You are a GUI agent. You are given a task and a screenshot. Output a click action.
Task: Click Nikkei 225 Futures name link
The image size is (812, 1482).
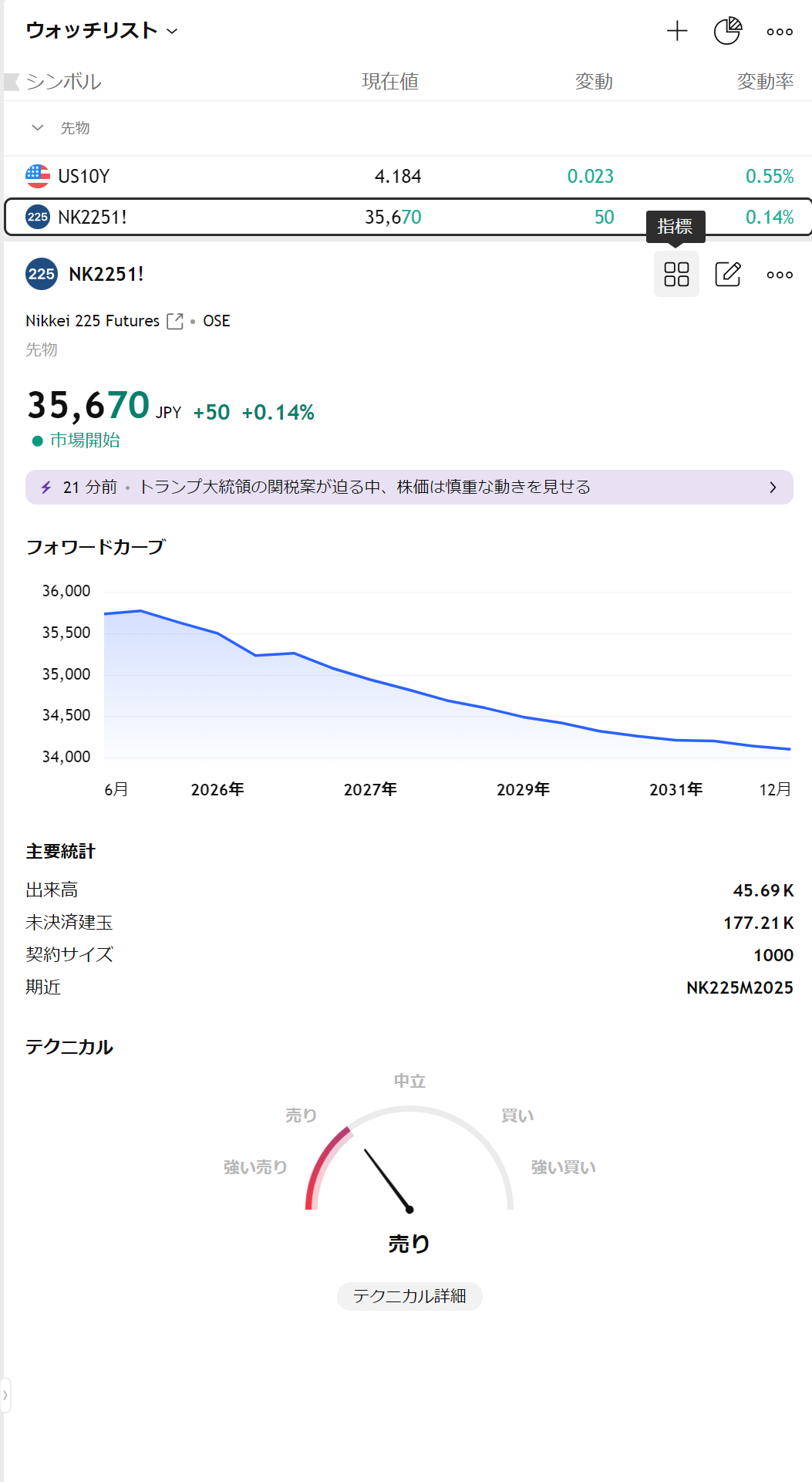[x=93, y=321]
